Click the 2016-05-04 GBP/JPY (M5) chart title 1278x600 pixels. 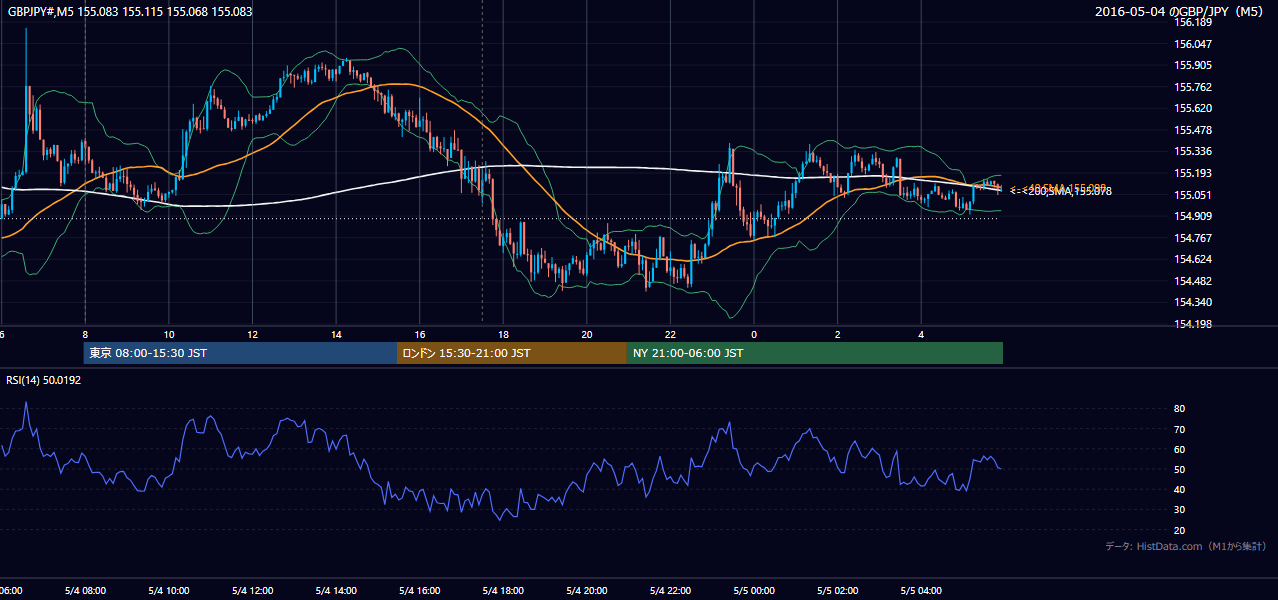click(1181, 12)
